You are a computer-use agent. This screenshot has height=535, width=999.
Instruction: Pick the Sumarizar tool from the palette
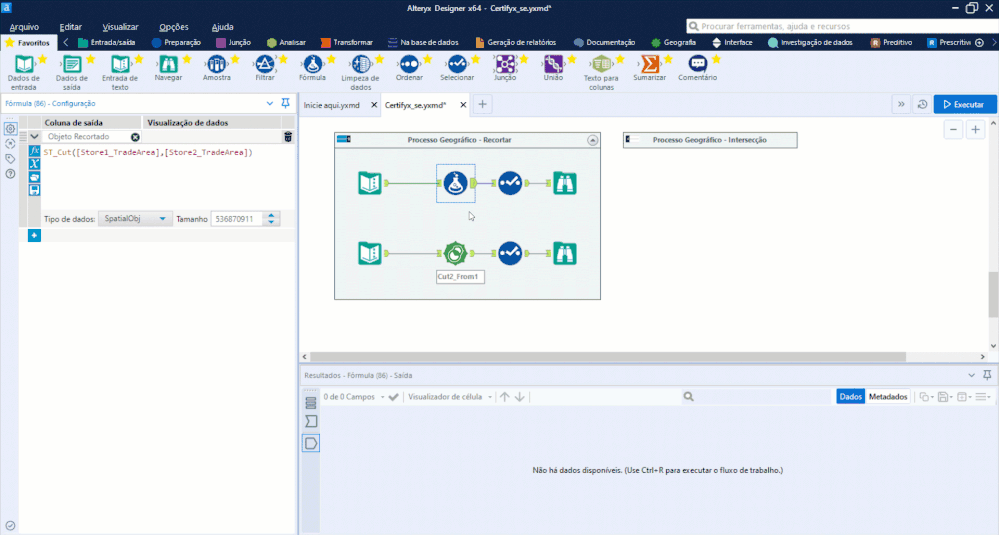(x=649, y=66)
